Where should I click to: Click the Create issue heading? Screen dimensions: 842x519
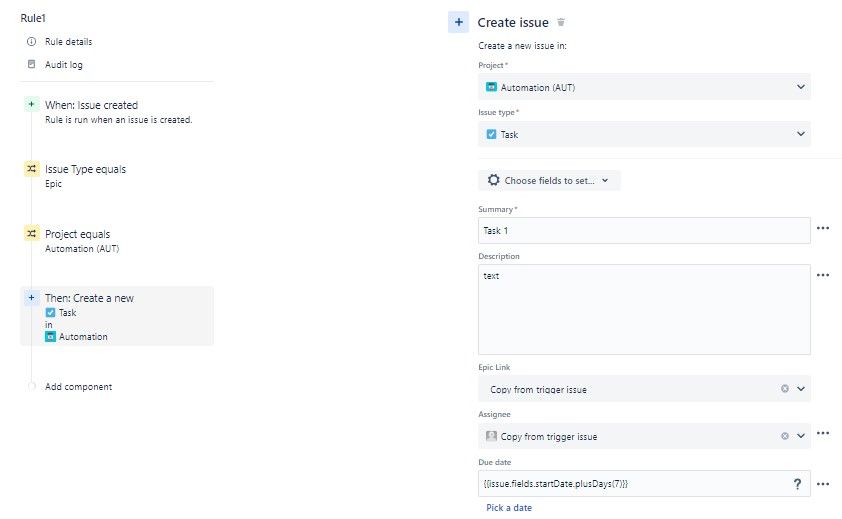513,23
